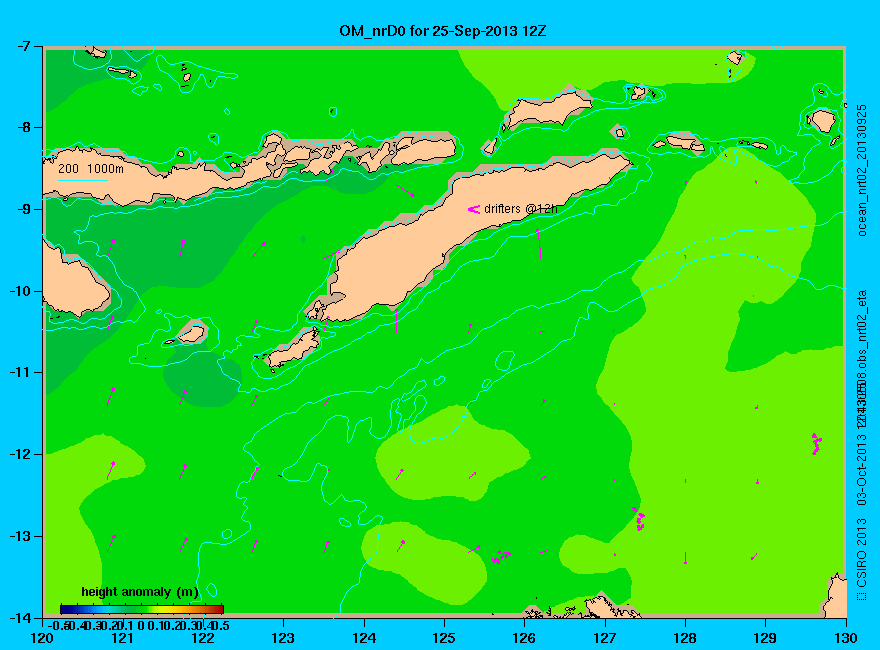Click longitude tick label '127'

605,638
